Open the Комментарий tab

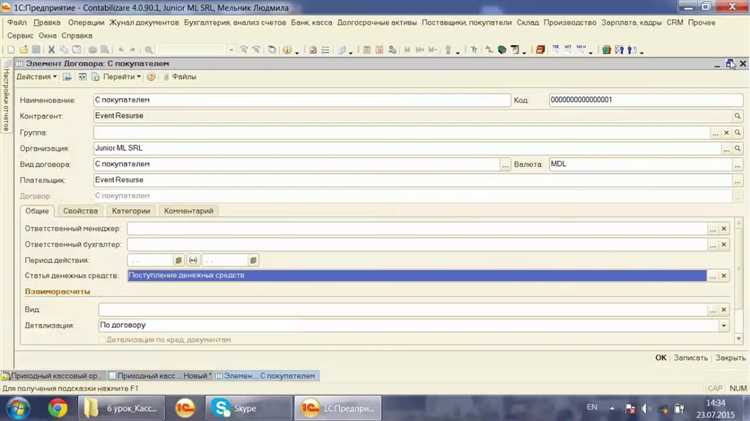click(x=189, y=211)
